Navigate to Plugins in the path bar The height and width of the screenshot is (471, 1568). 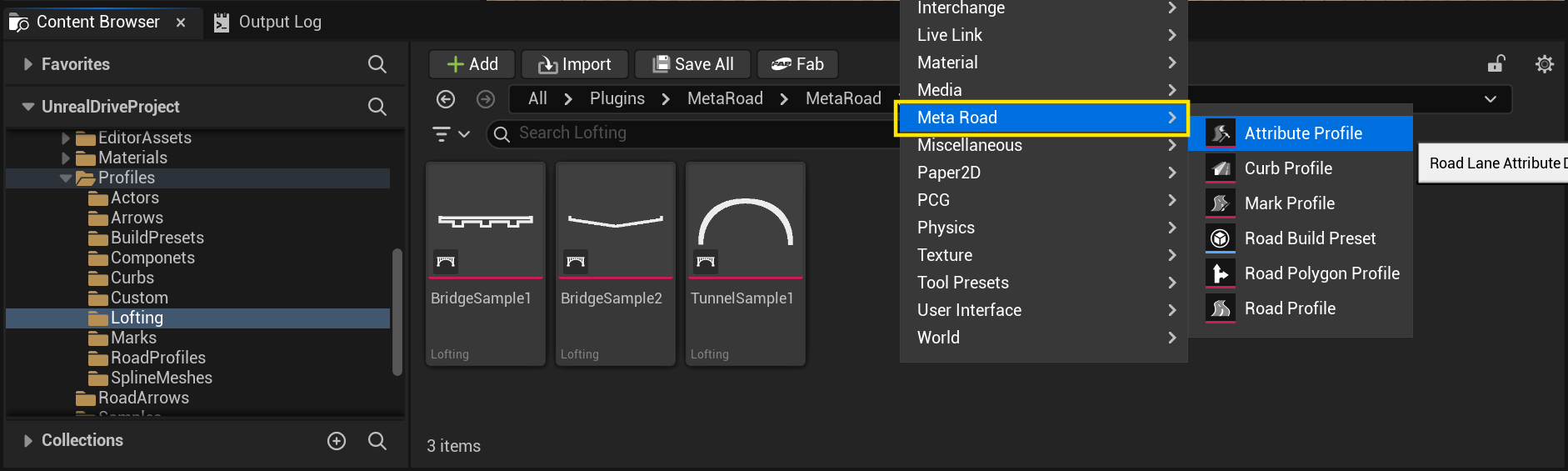pyautogui.click(x=617, y=99)
